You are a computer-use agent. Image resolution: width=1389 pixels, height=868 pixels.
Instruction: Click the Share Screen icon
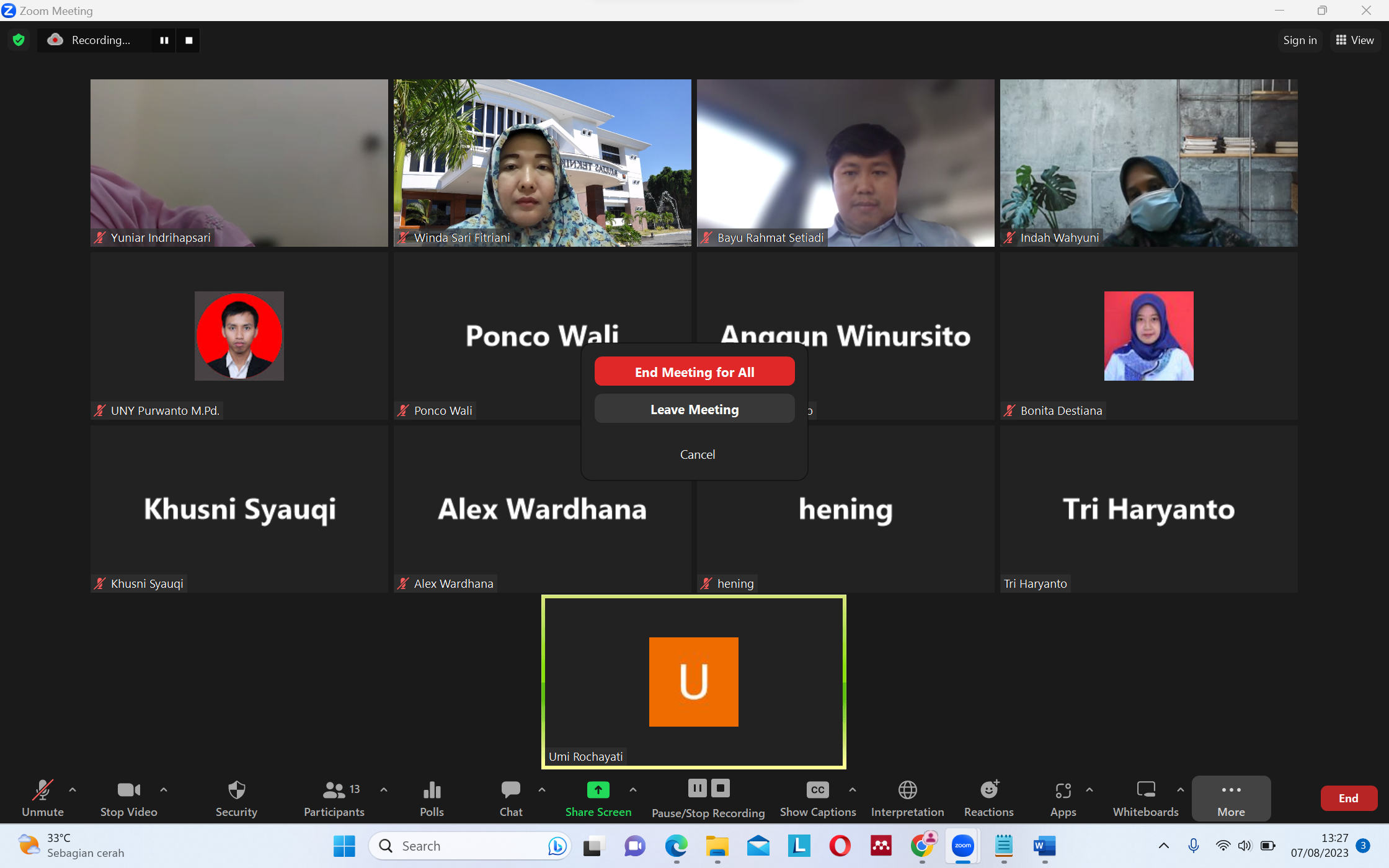(x=598, y=790)
